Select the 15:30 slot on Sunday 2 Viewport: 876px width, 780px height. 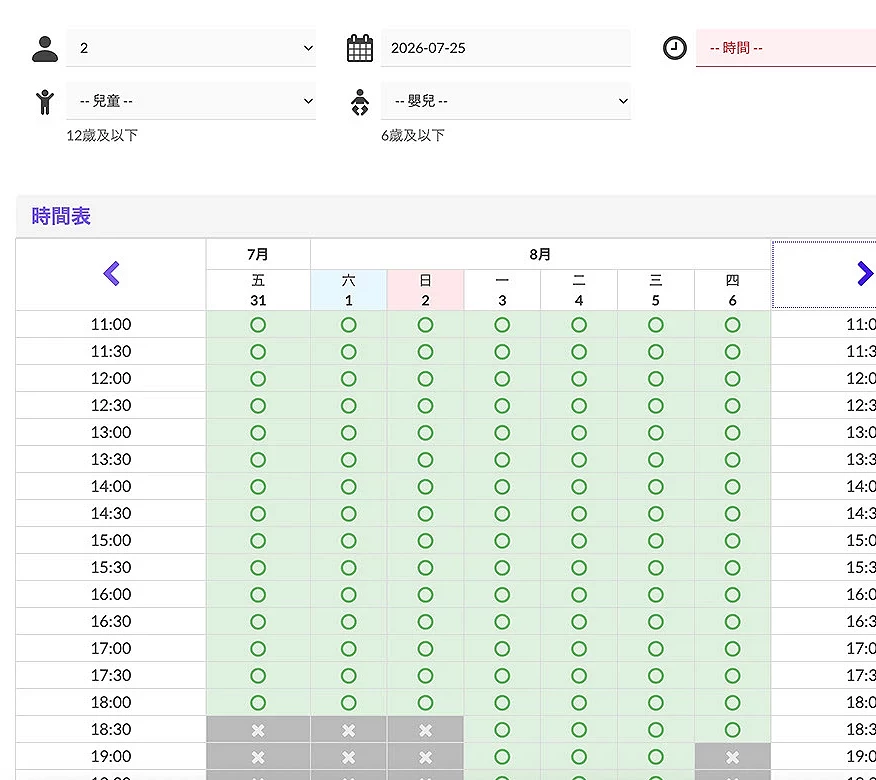(425, 568)
